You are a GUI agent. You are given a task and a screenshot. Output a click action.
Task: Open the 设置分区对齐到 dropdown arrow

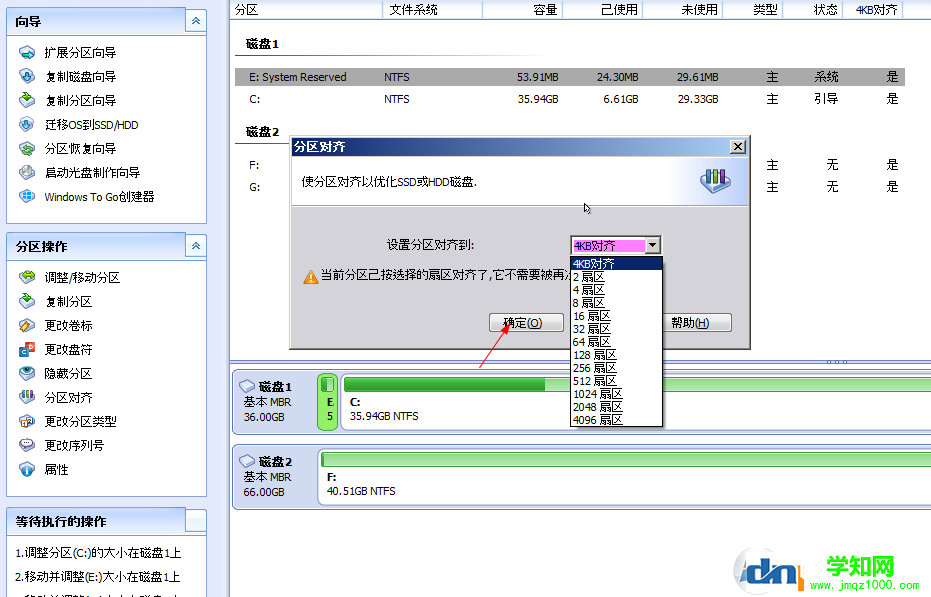tap(653, 245)
